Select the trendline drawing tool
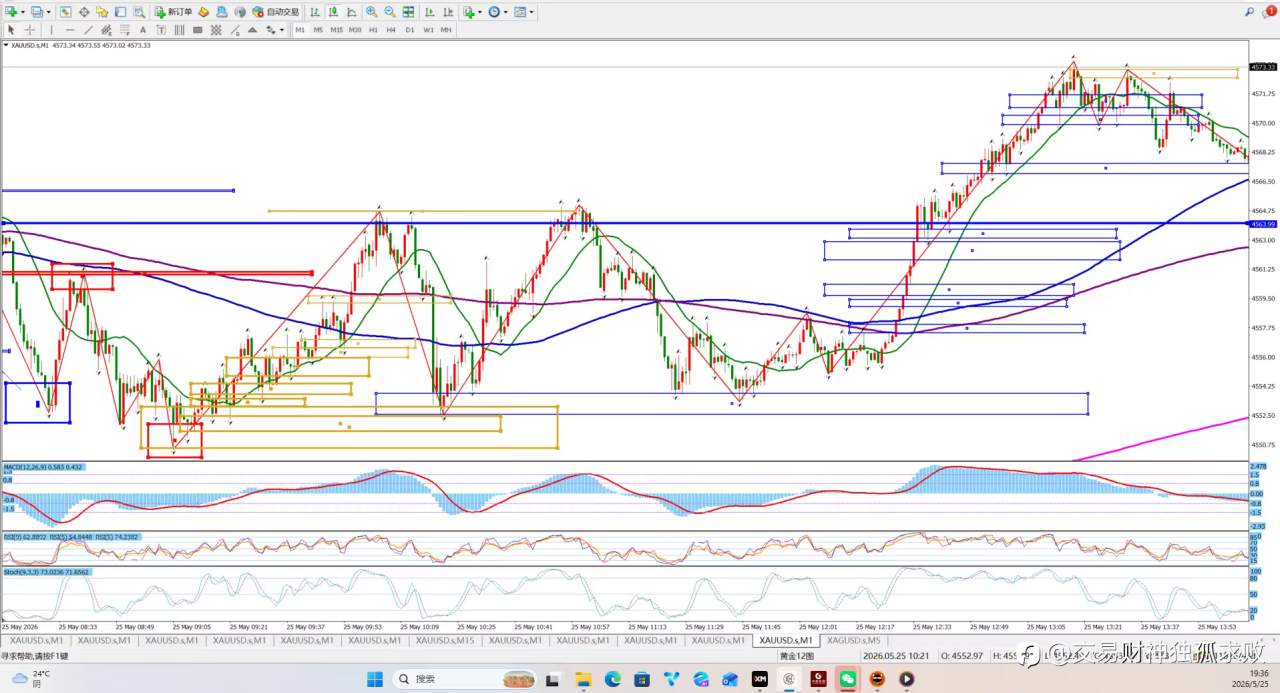Viewport: 1280px width, 693px height. 88,30
